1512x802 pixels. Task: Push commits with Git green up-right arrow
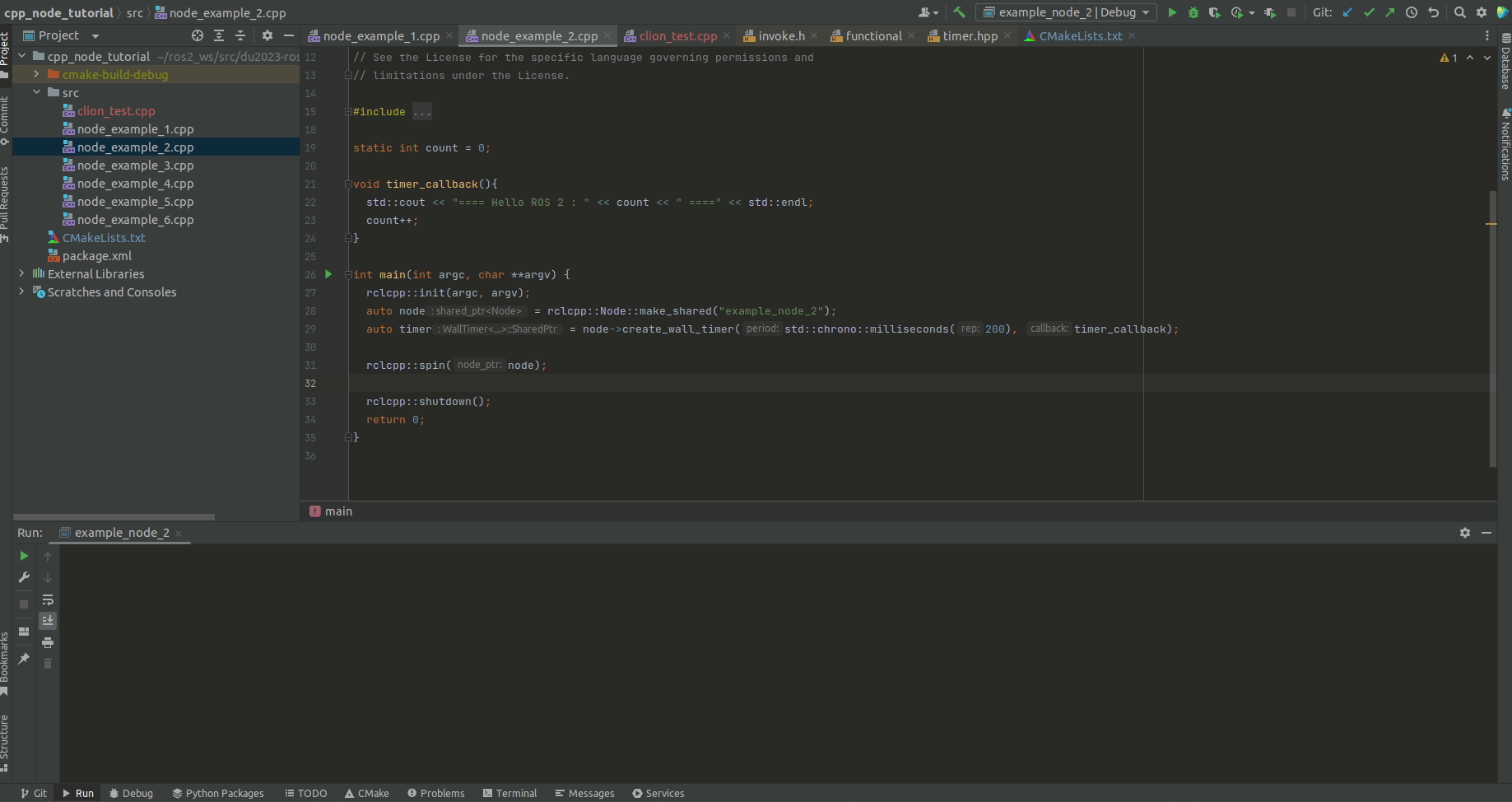[x=1390, y=12]
